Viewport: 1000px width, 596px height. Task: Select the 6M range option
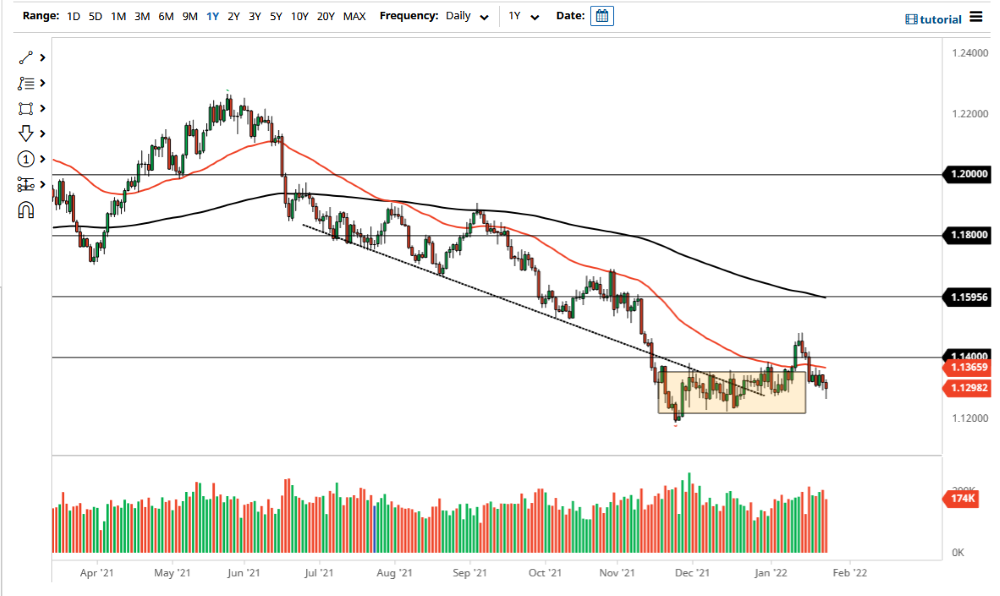pos(166,16)
